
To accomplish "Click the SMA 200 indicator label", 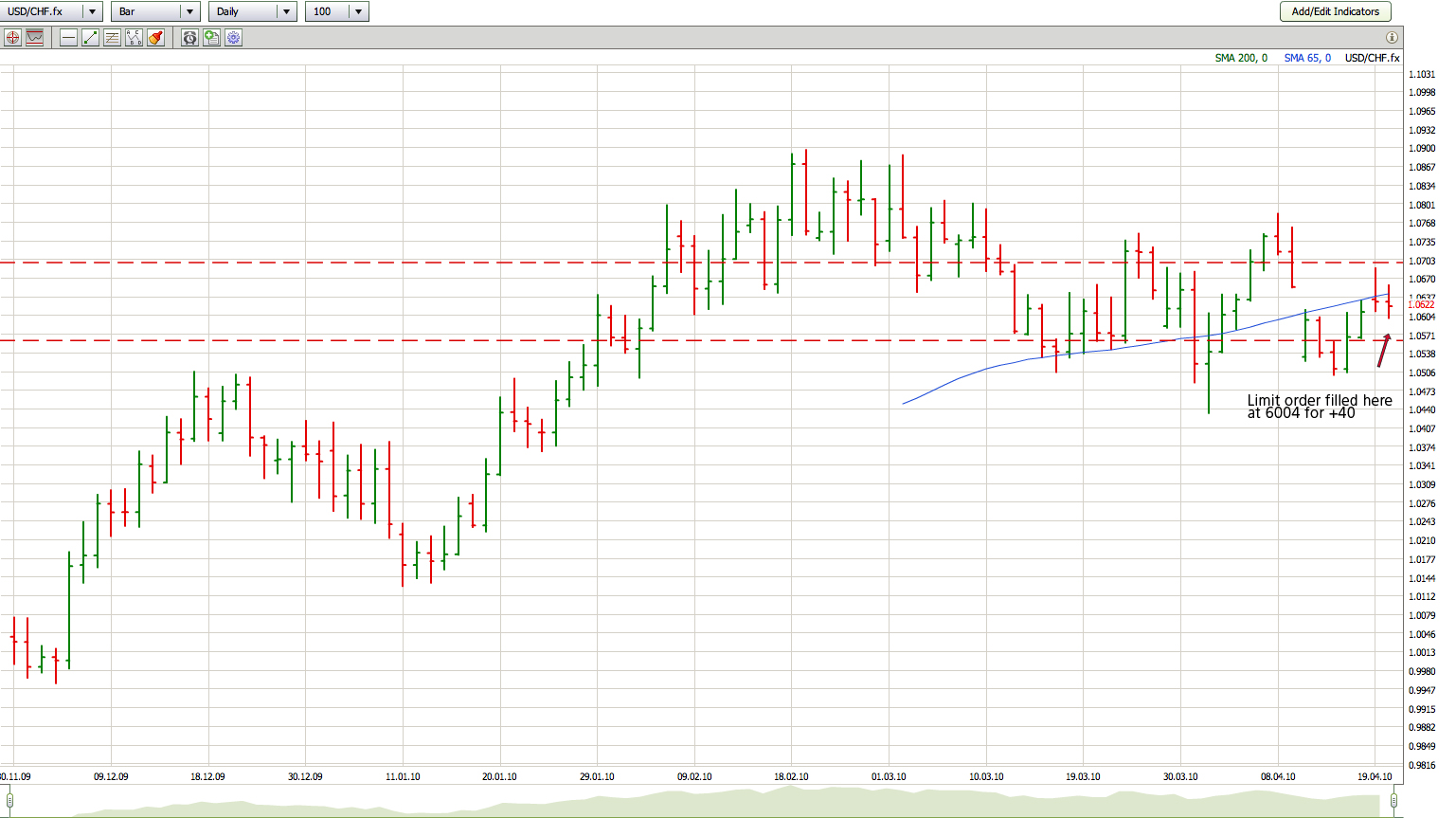I will (1240, 58).
